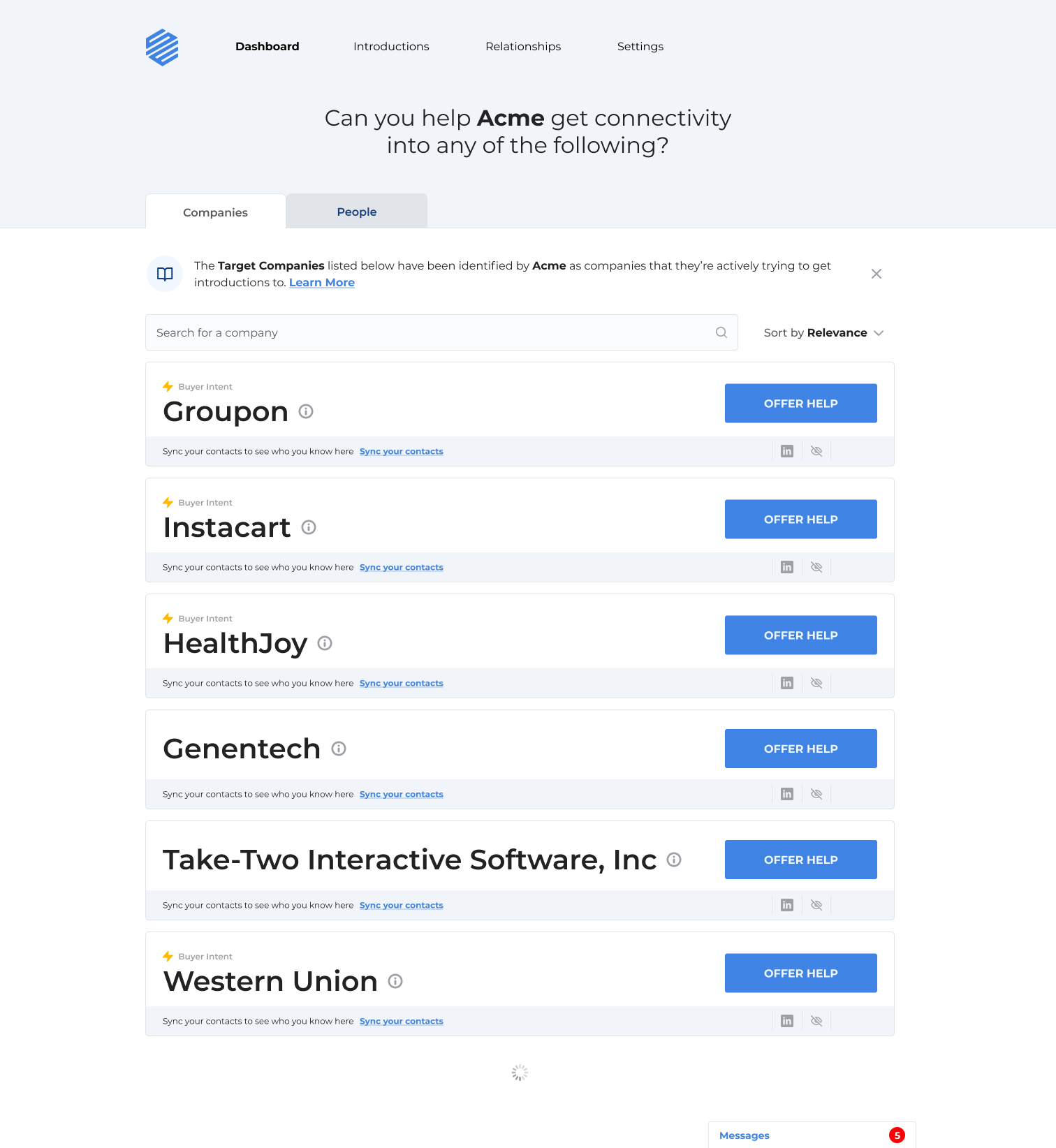Click the info icon beside Instacart
The height and width of the screenshot is (1148, 1056).
click(309, 527)
